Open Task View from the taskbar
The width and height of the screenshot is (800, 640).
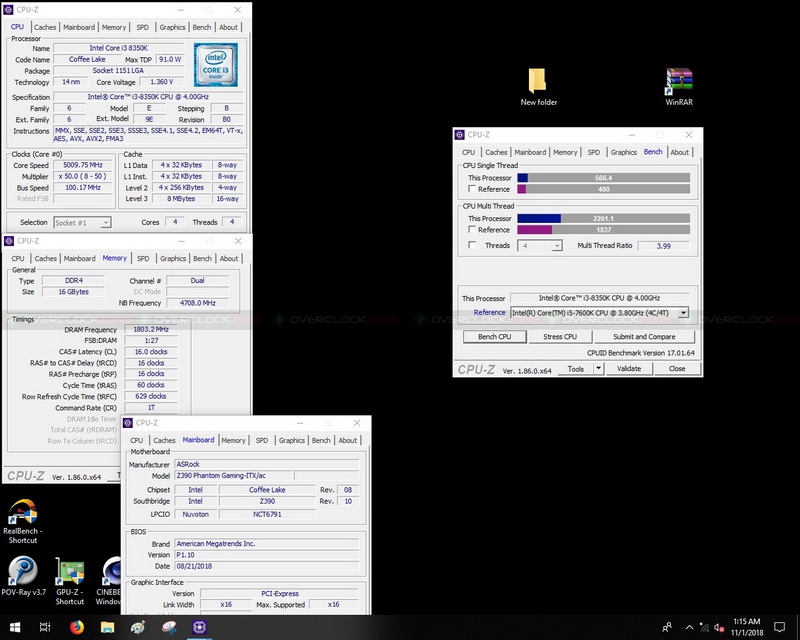45,627
